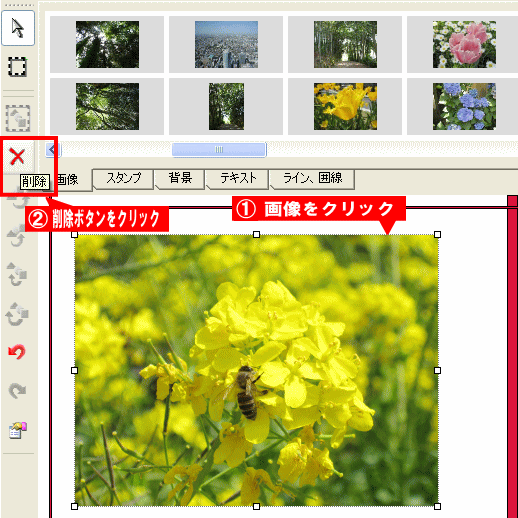This screenshot has height=518, width=518.
Task: Click the send backward layer order icon
Action: pyautogui.click(x=17, y=314)
